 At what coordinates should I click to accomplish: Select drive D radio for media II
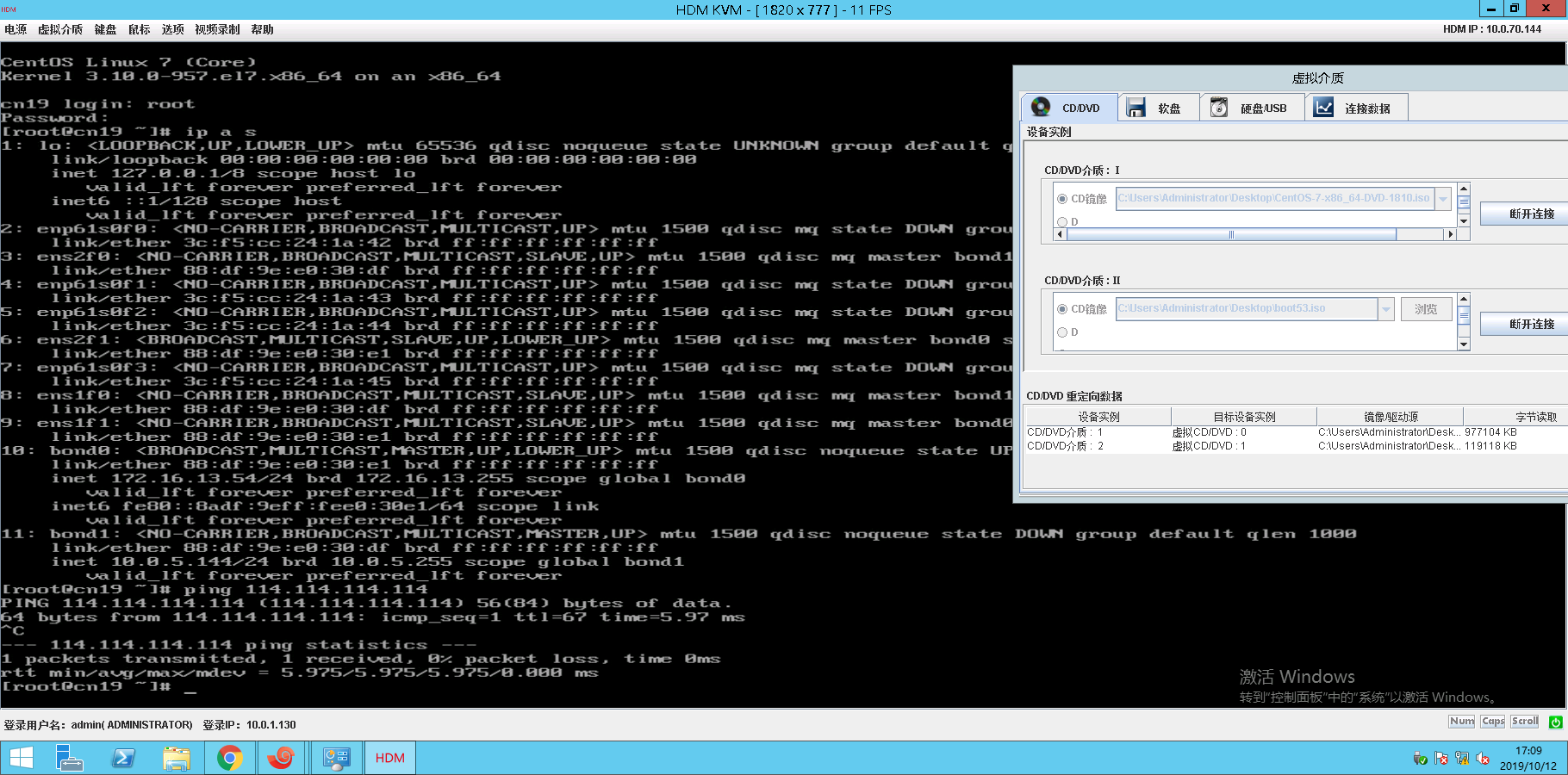[x=1062, y=332]
